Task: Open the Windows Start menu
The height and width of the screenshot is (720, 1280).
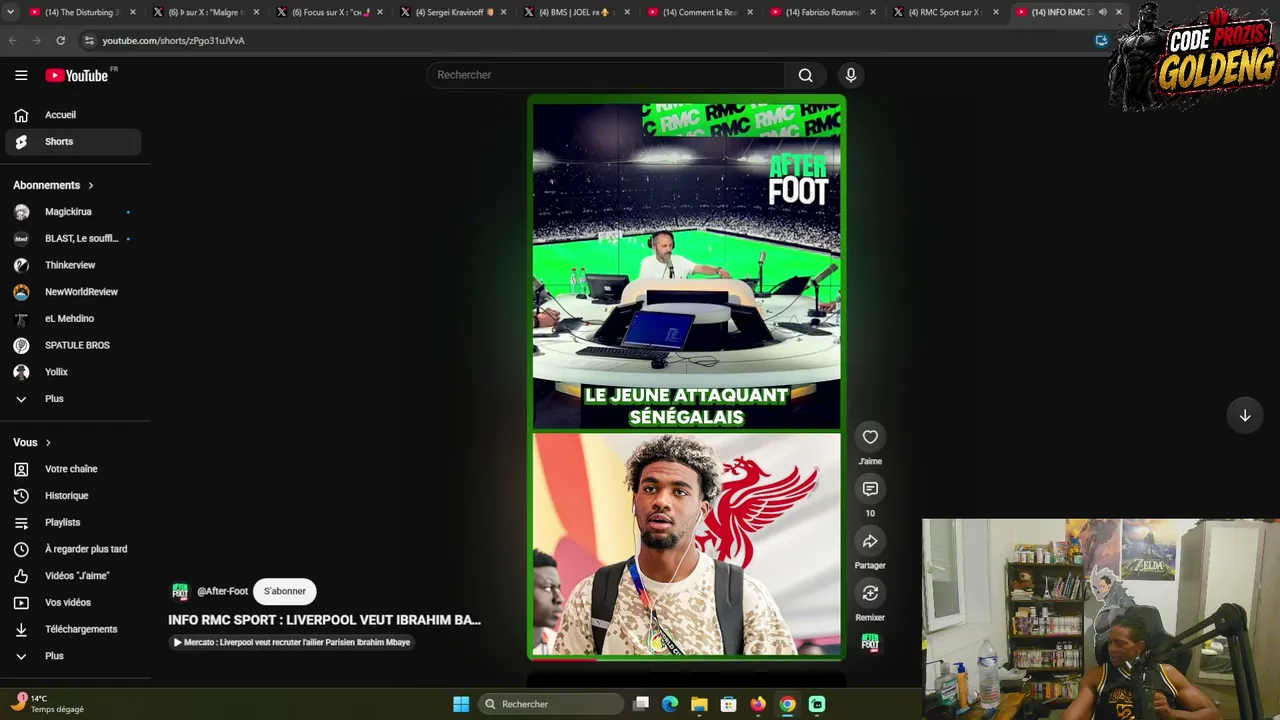Action: point(461,704)
